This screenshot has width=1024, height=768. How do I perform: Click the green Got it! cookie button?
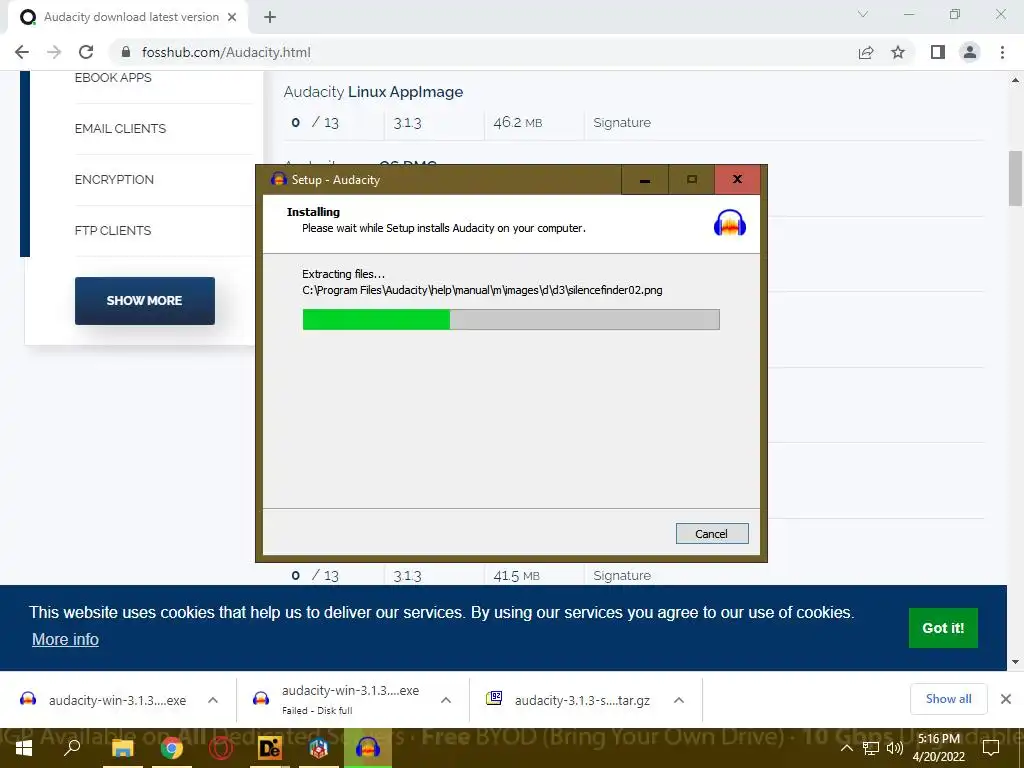tap(943, 628)
